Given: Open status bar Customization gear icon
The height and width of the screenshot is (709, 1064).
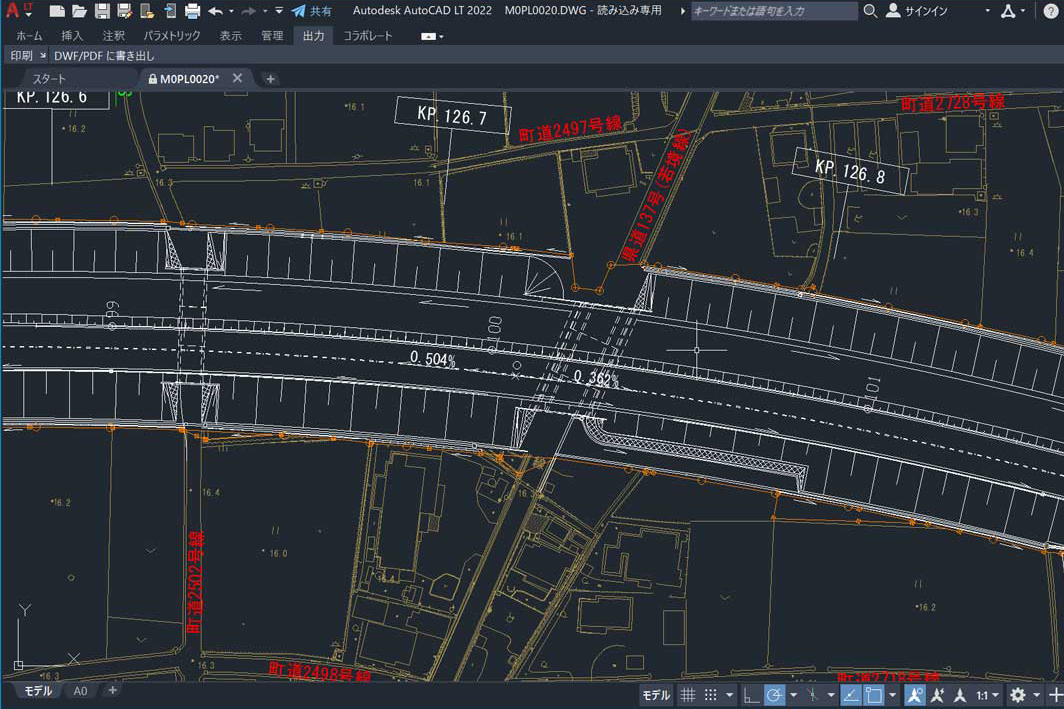Looking at the screenshot, I should pos(1017,694).
